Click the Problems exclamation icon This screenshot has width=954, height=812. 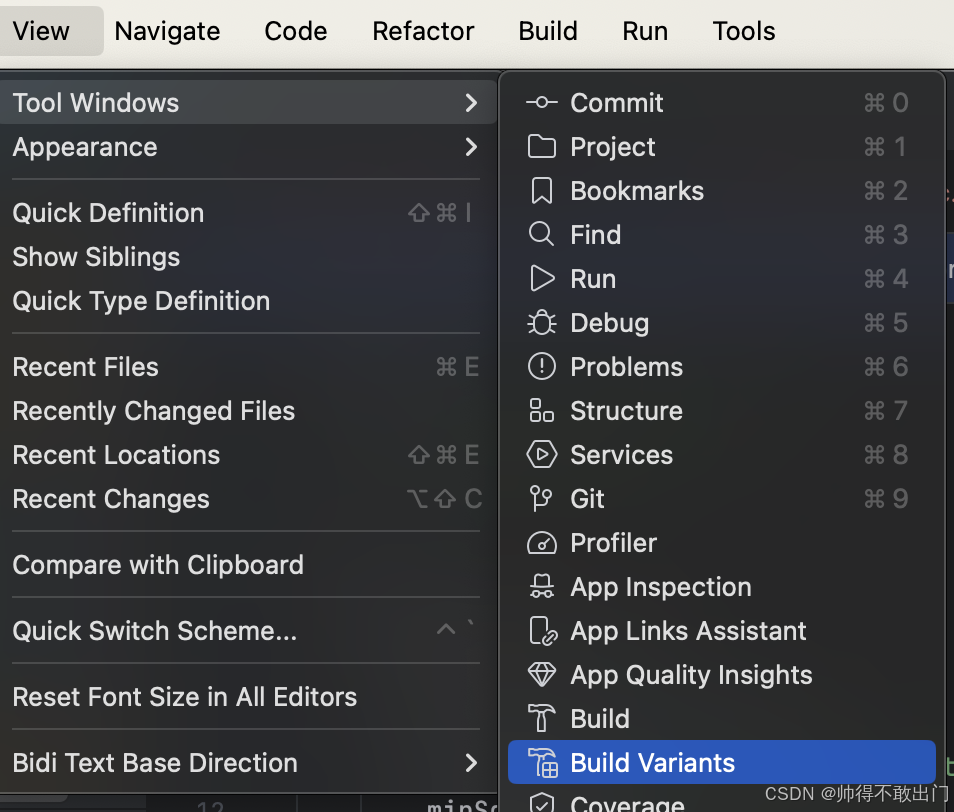point(541,367)
